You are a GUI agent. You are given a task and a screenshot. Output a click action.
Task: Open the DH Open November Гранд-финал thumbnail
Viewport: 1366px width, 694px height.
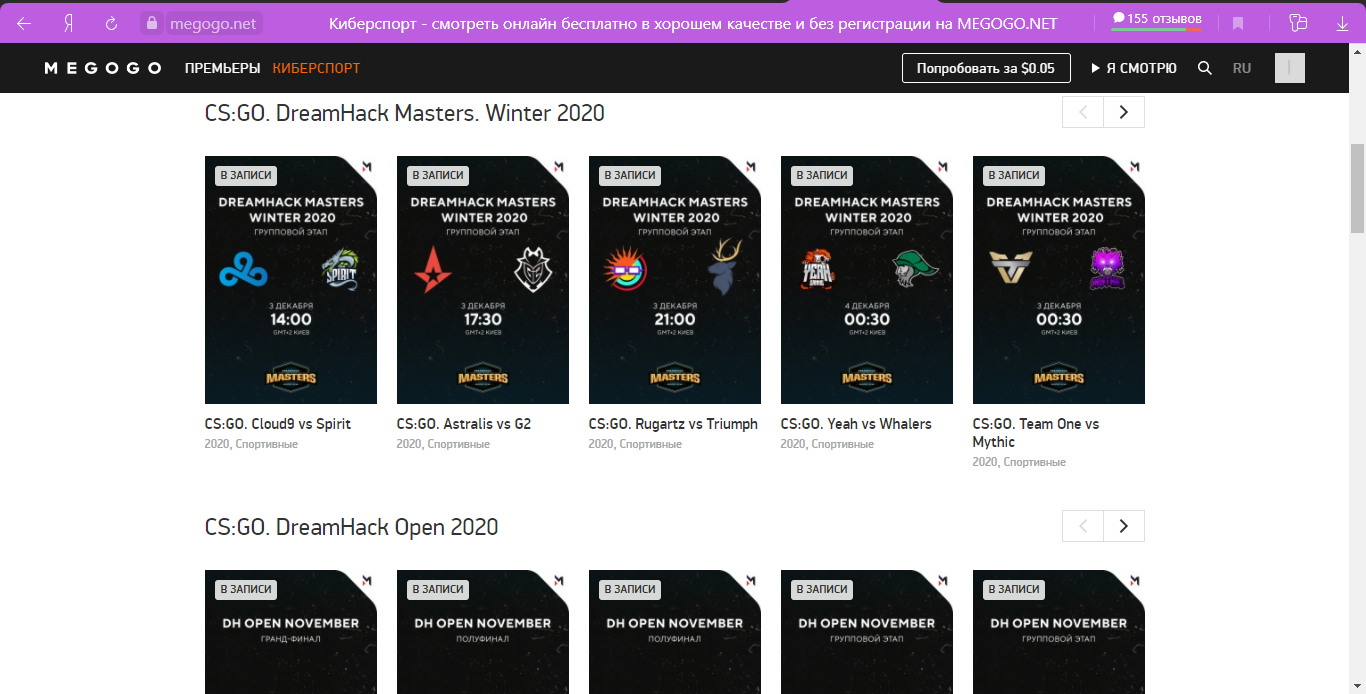coord(291,632)
